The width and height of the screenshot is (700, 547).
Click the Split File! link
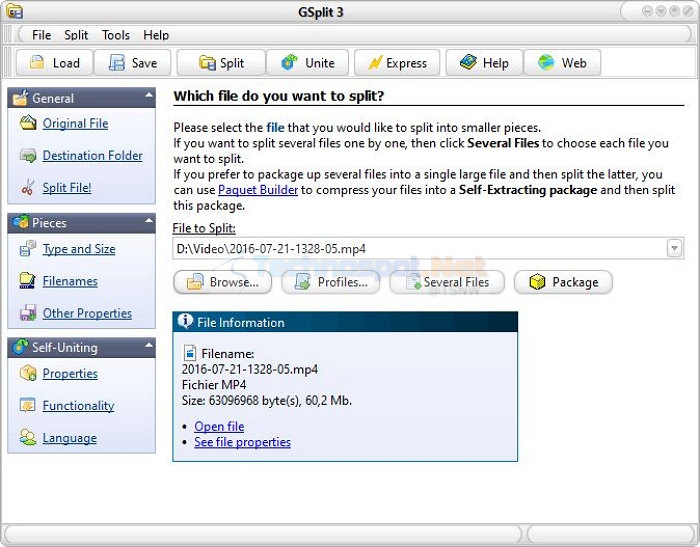tap(67, 188)
